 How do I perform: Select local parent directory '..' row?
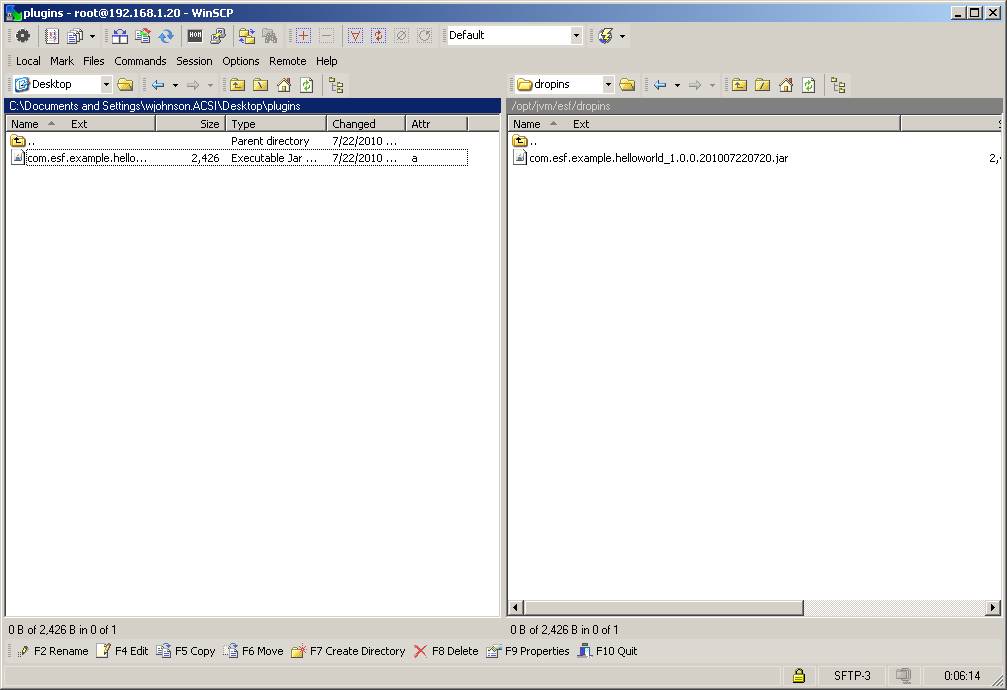click(x=239, y=141)
